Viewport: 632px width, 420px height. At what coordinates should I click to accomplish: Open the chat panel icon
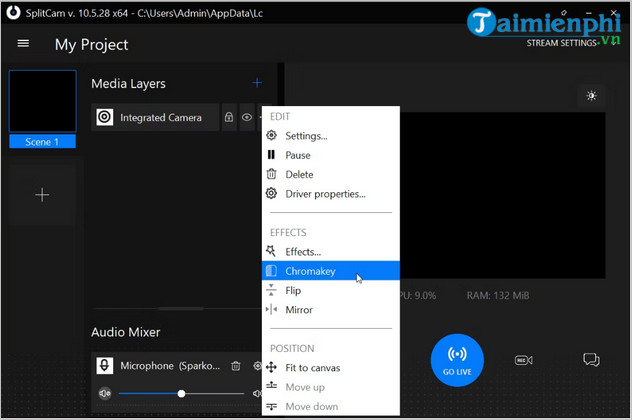point(591,360)
